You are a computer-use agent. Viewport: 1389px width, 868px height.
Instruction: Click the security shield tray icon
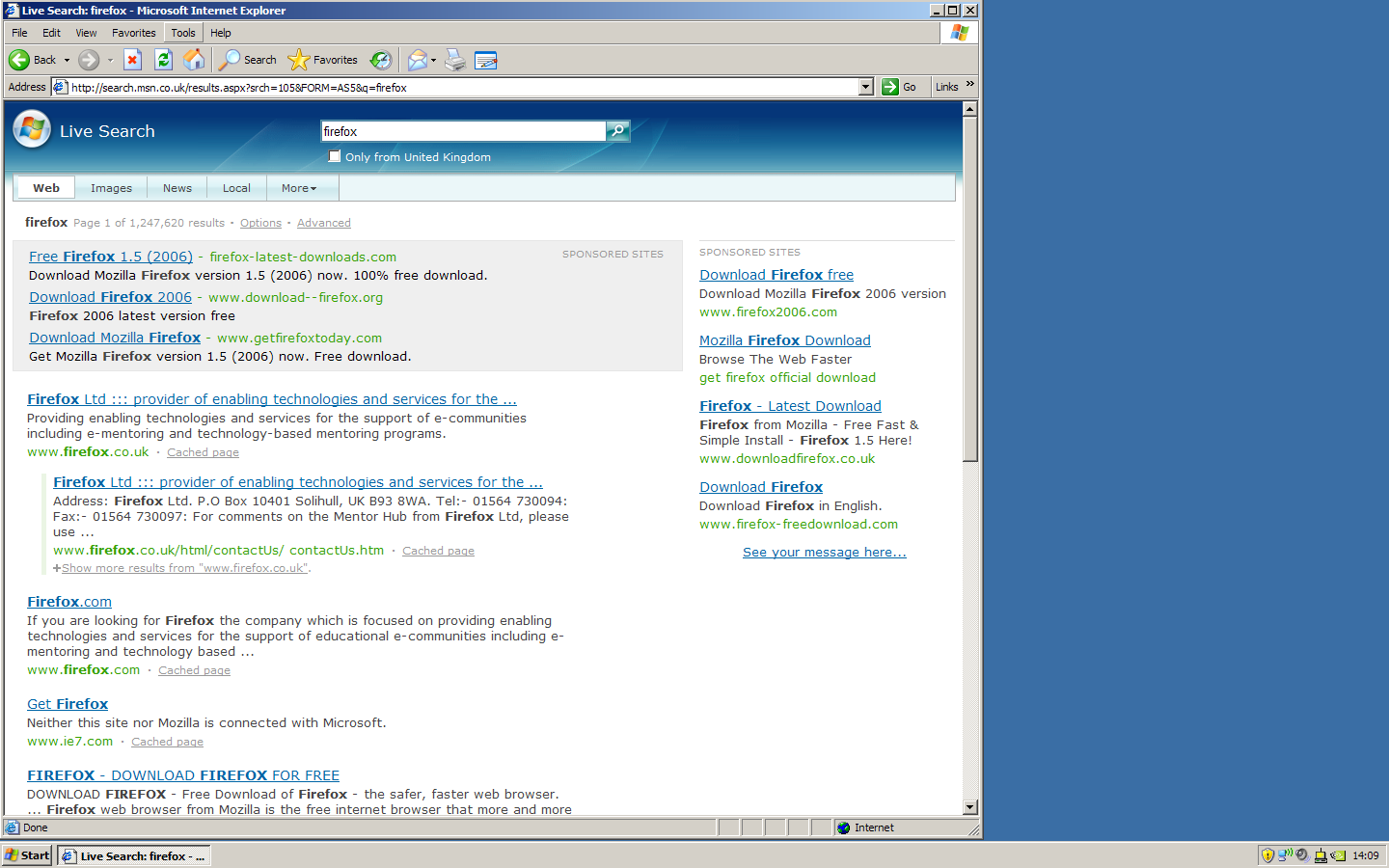[1267, 855]
